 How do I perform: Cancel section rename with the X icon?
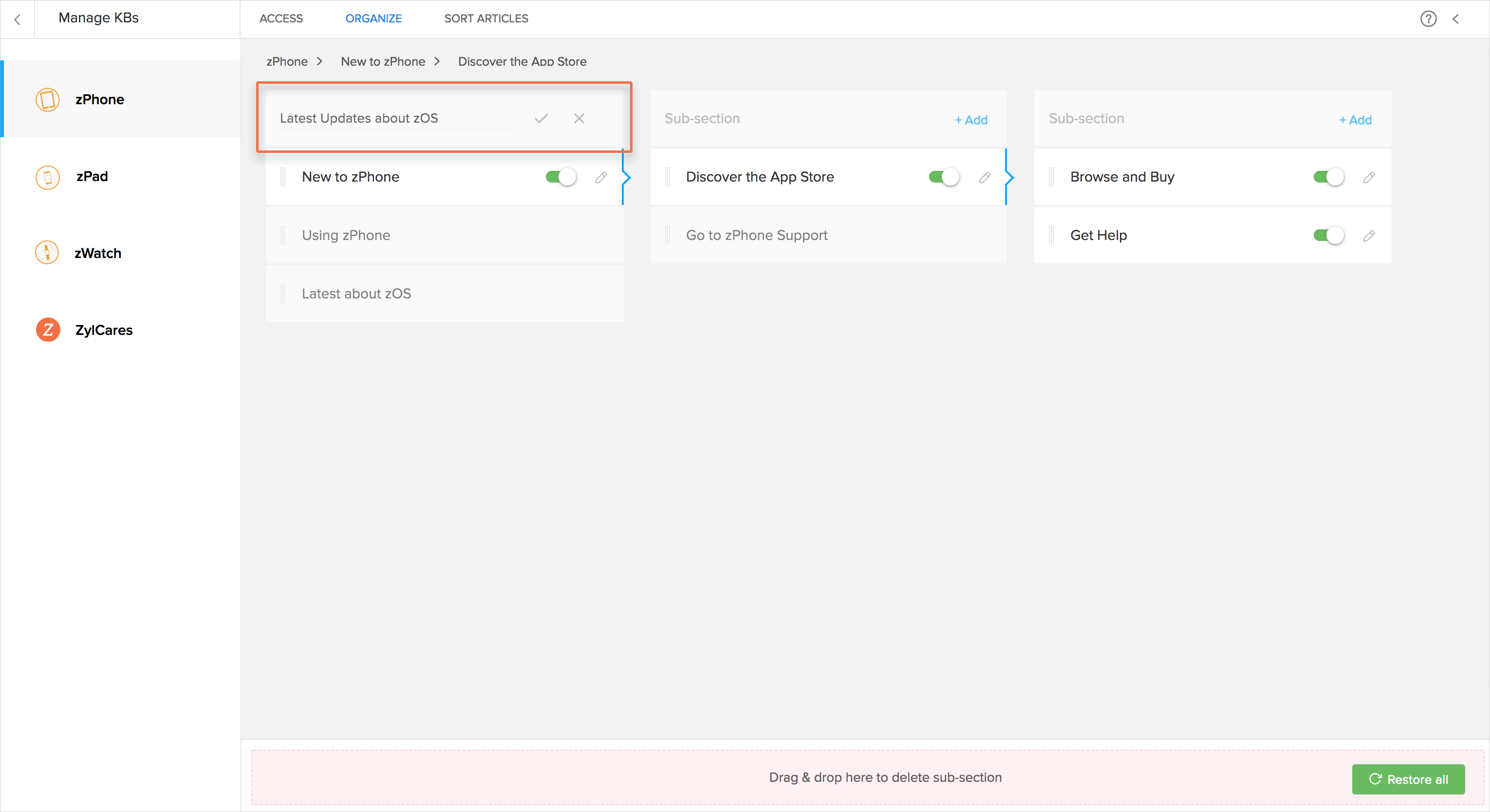coord(579,119)
